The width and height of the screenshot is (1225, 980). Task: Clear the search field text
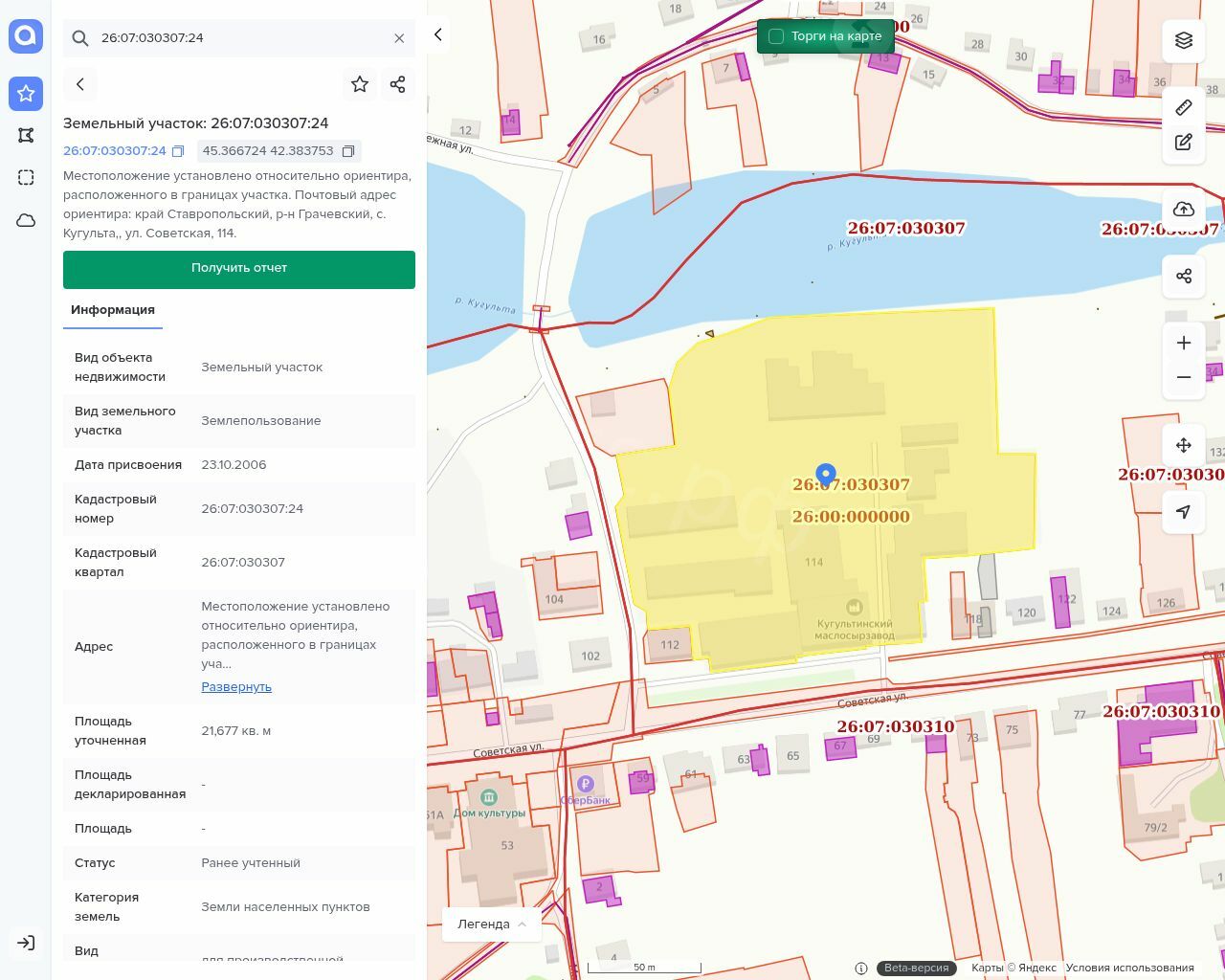(x=399, y=38)
